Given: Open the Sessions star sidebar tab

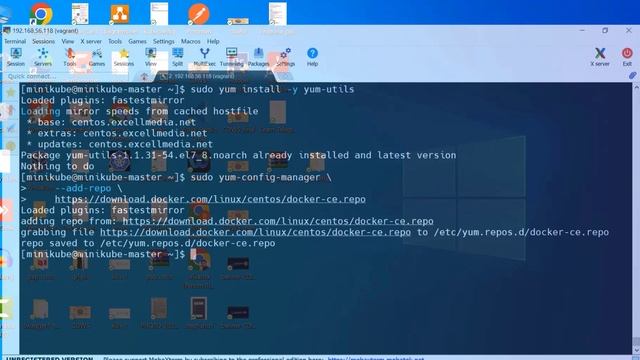Looking at the screenshot, I should [x=11, y=92].
